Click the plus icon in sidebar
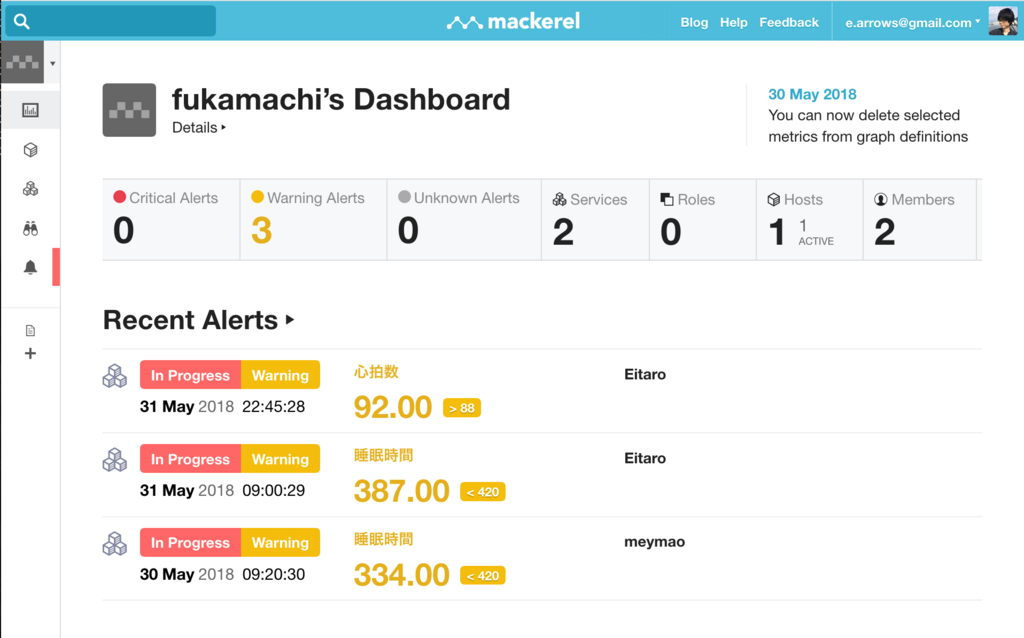Image resolution: width=1024 pixels, height=638 pixels. (30, 353)
